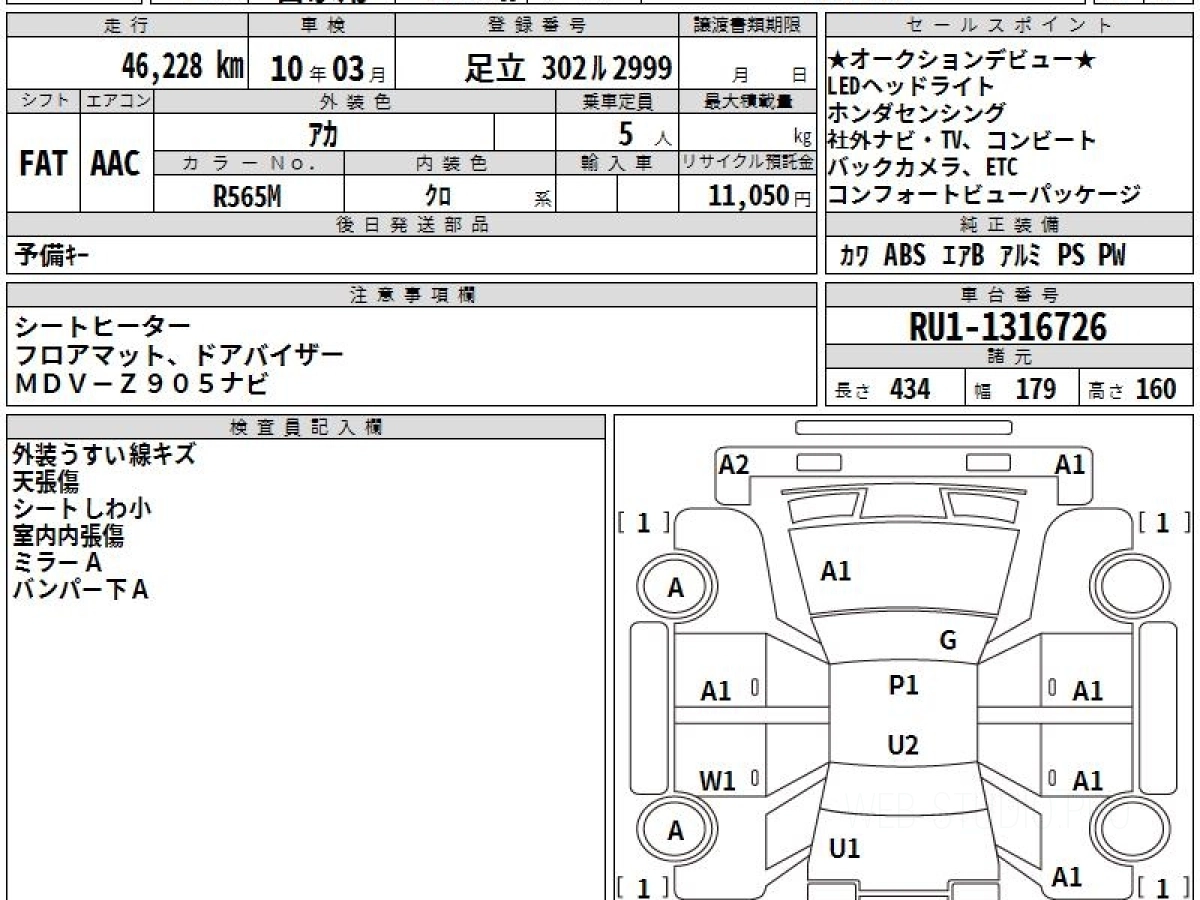Select the ホンダセンシング sales point line
Viewport: 1200px width, 900px height.
pyautogui.click(x=917, y=113)
